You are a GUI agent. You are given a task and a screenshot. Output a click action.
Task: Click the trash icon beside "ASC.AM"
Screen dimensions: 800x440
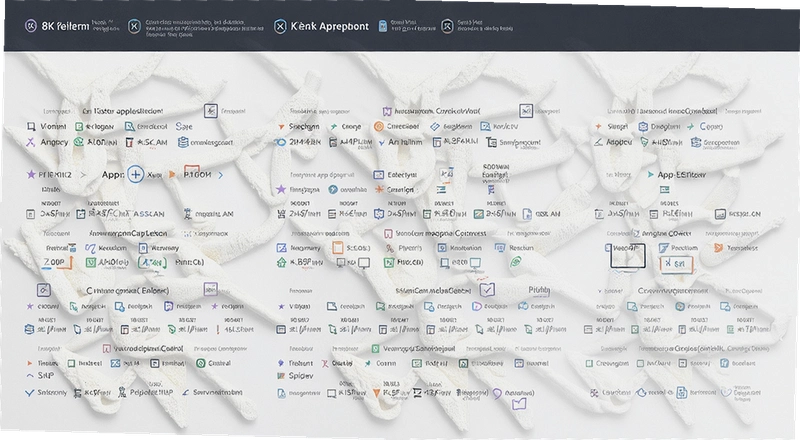tap(129, 142)
